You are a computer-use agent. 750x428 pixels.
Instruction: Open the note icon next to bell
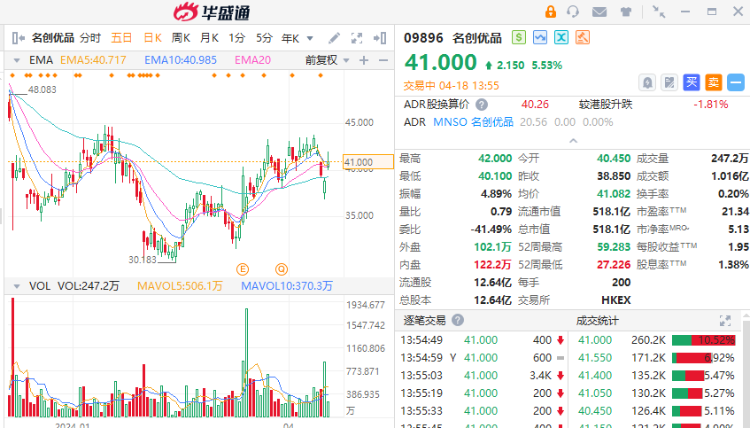(669, 83)
